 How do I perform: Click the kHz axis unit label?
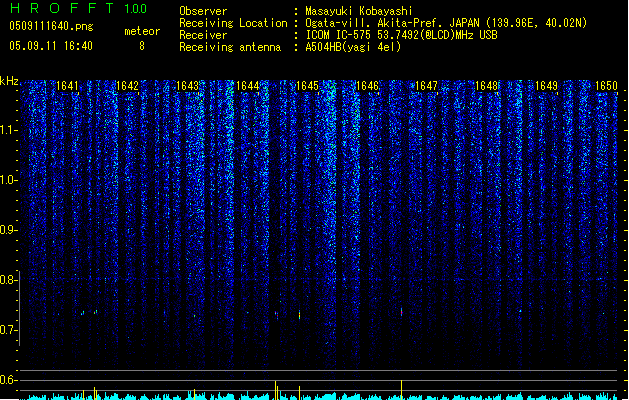(9, 81)
